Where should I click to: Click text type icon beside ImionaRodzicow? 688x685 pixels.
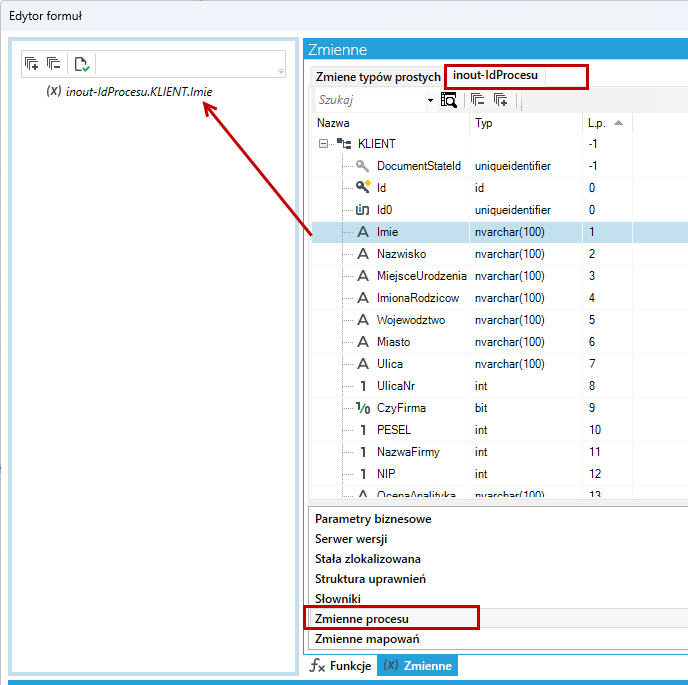point(363,298)
